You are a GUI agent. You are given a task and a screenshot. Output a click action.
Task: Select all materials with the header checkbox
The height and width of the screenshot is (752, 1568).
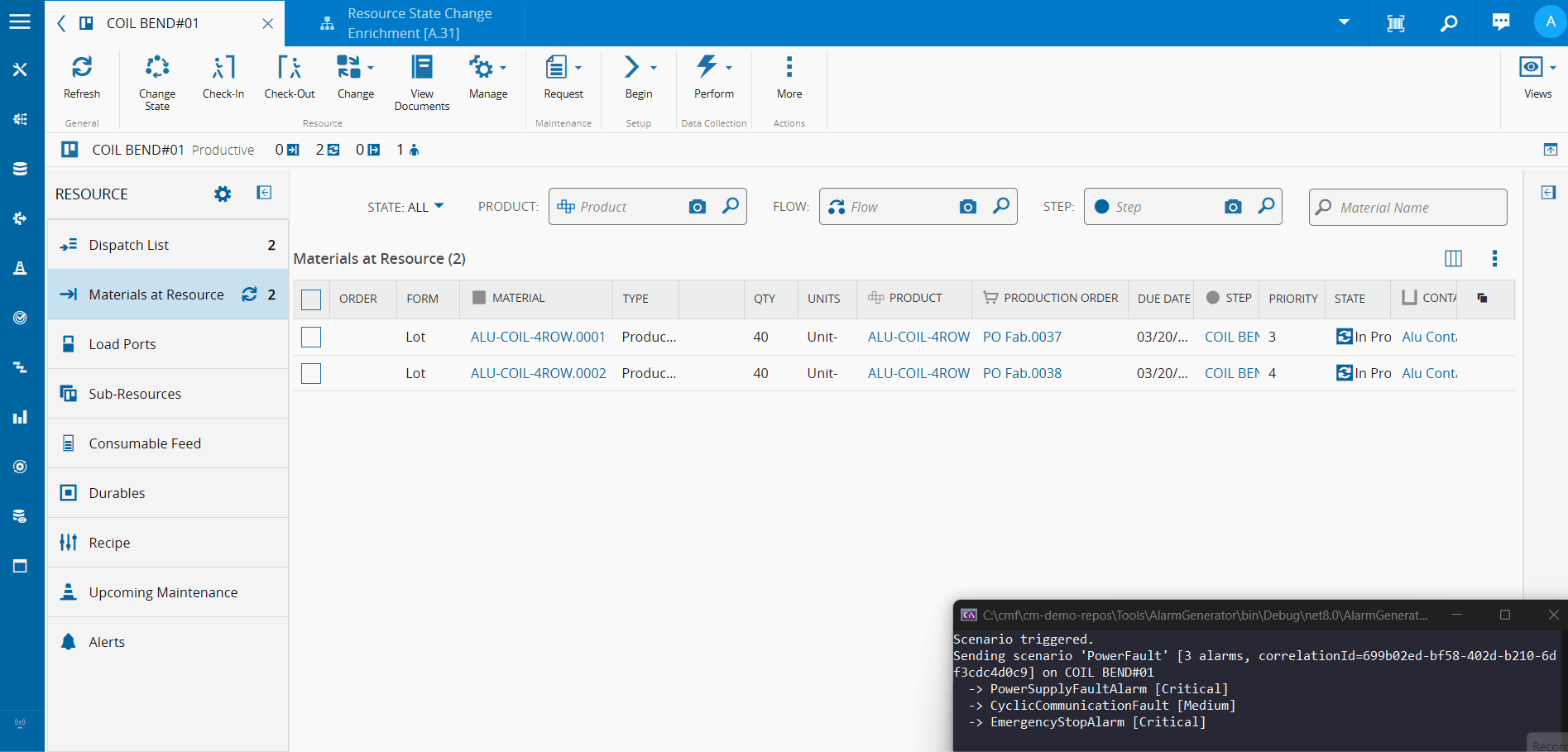click(x=310, y=299)
